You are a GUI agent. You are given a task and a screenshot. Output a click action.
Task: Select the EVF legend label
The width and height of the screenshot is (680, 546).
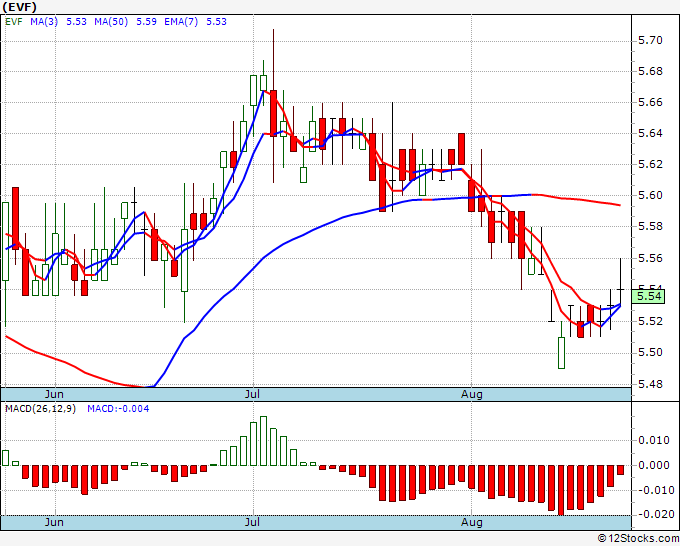click(14, 22)
